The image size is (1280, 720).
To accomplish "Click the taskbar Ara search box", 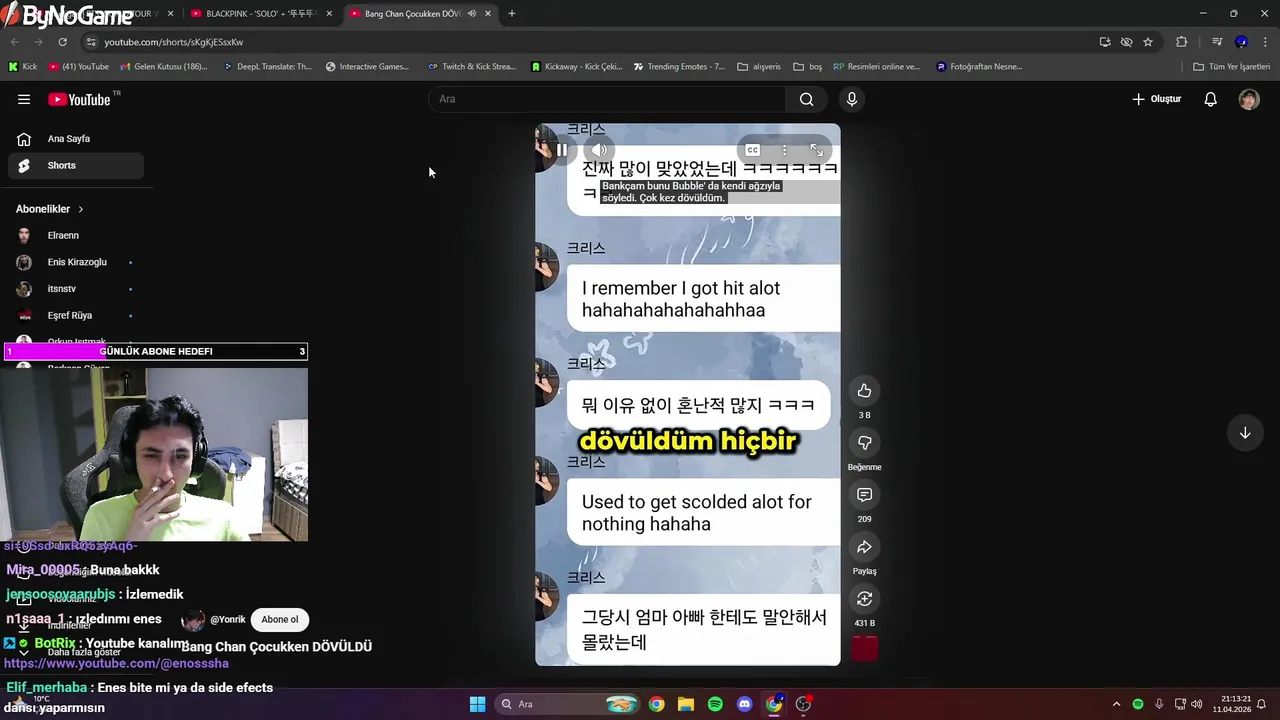I will pos(566,704).
